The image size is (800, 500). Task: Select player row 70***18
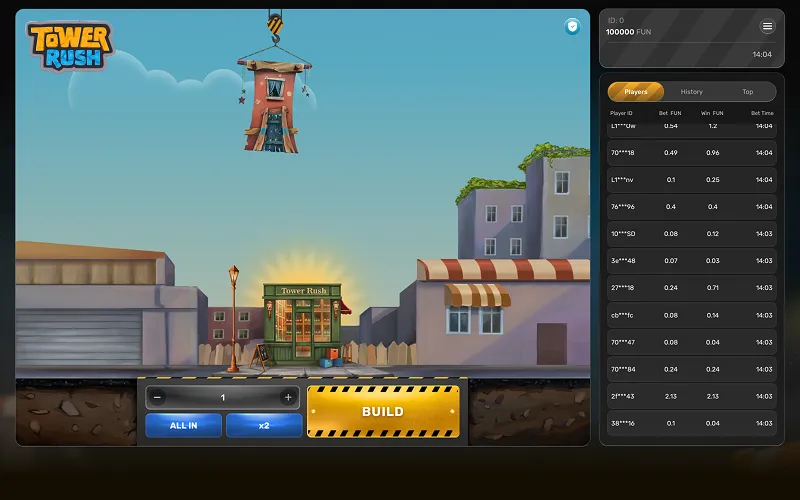691,153
